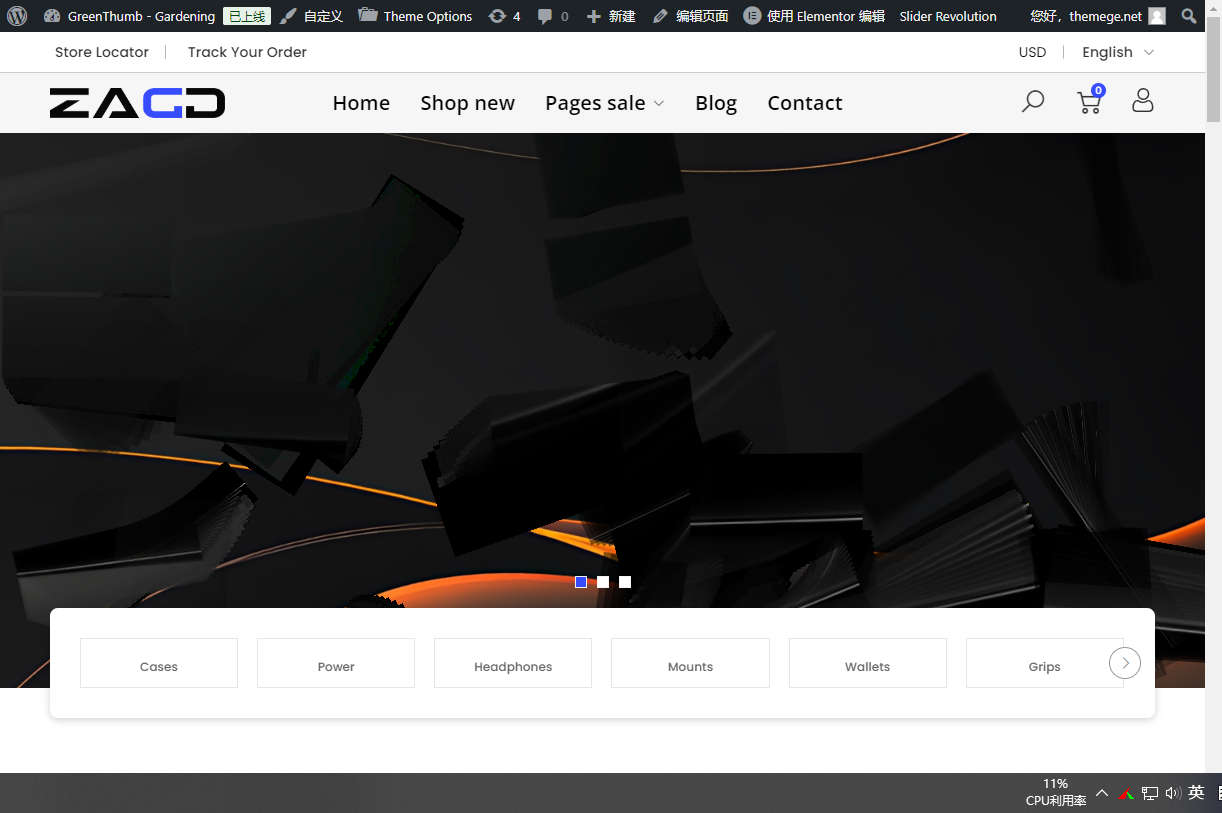Open the Mounts category
The width and height of the screenshot is (1222, 813).
(690, 663)
